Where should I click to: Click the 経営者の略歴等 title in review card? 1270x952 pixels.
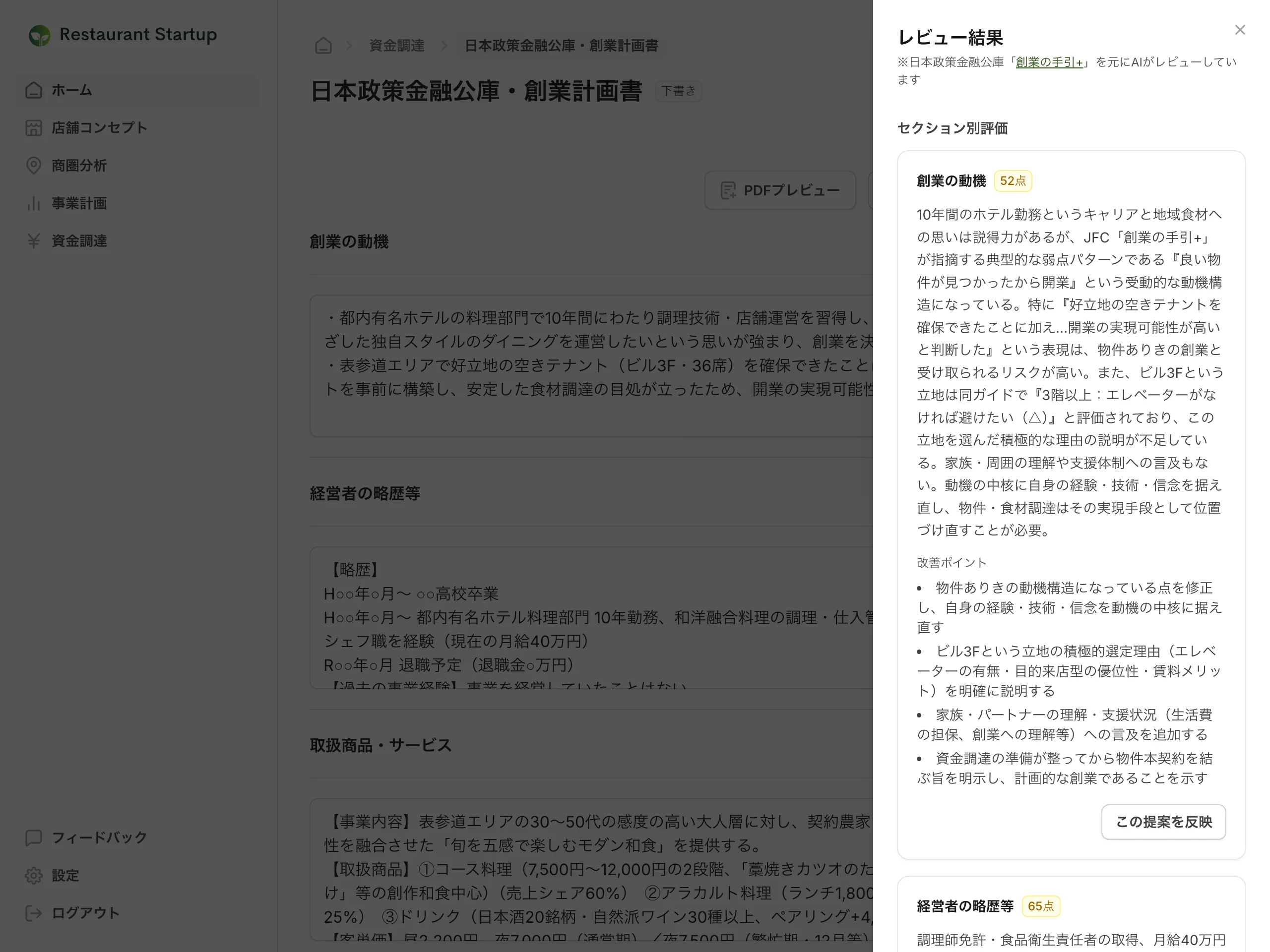pyautogui.click(x=965, y=906)
